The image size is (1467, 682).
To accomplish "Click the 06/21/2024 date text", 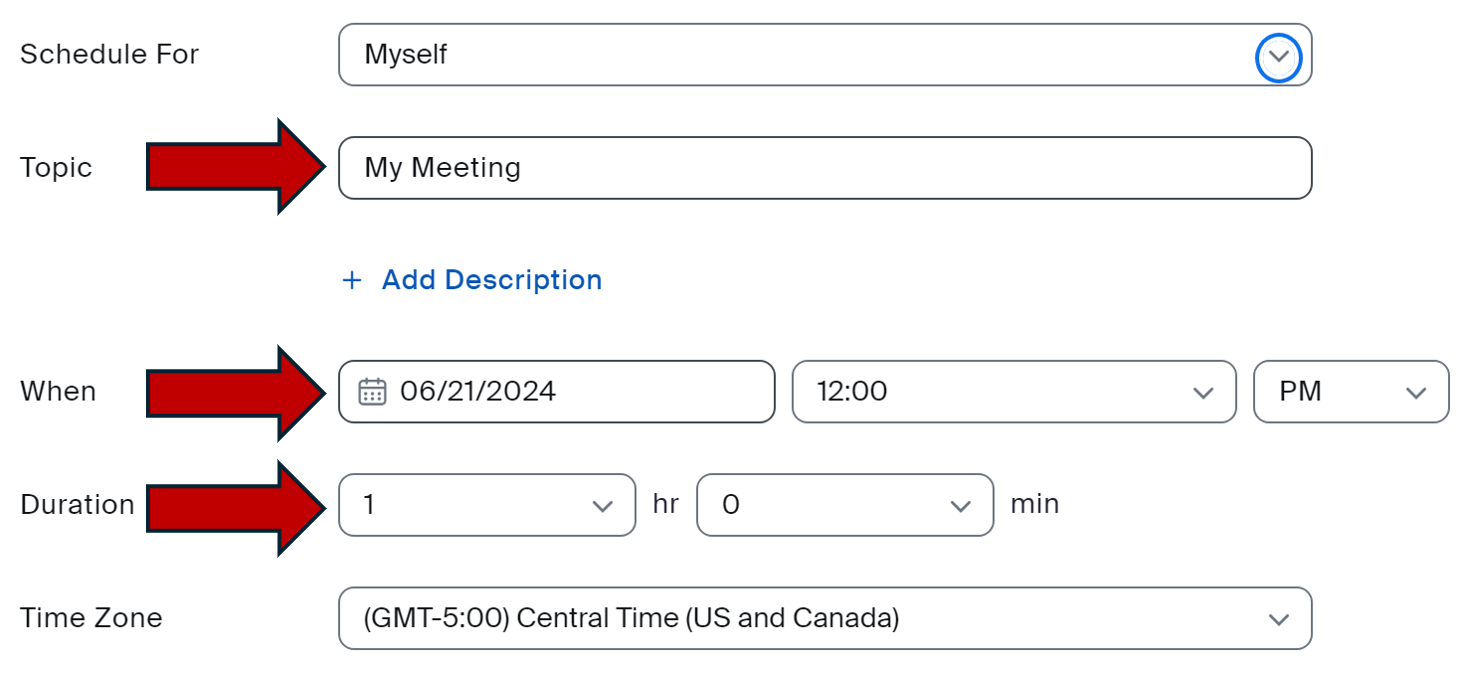I will point(478,391).
